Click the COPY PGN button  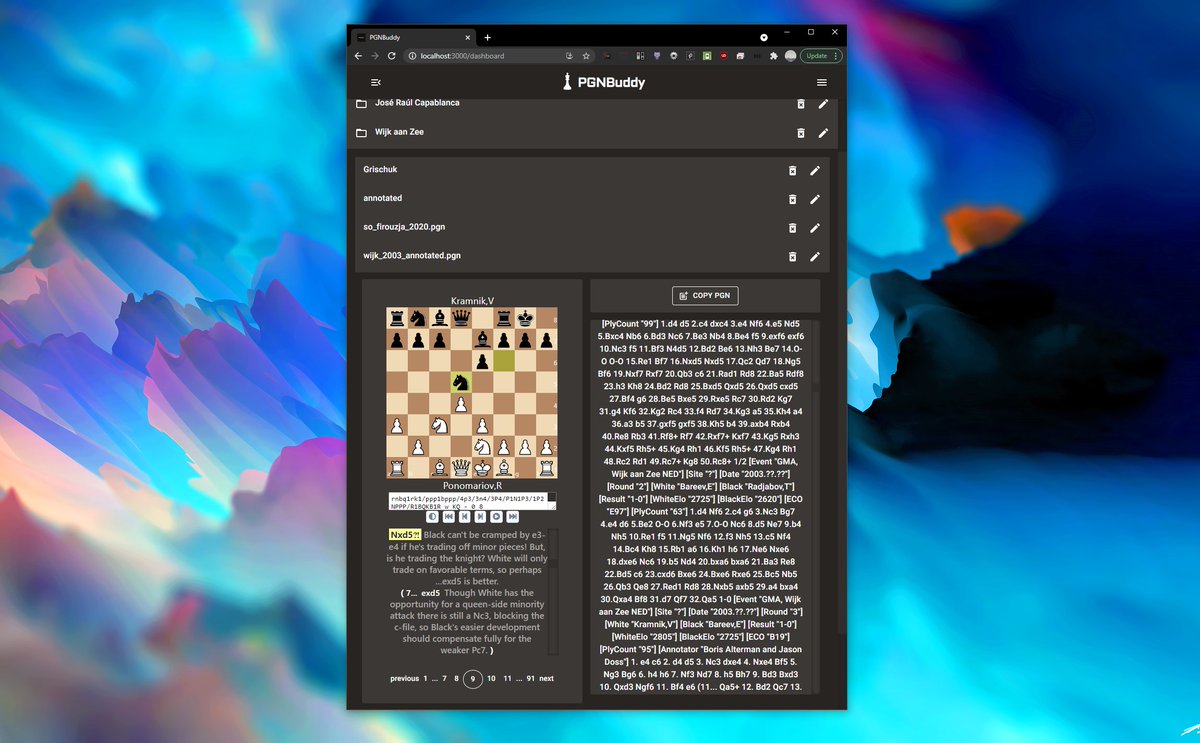point(705,296)
